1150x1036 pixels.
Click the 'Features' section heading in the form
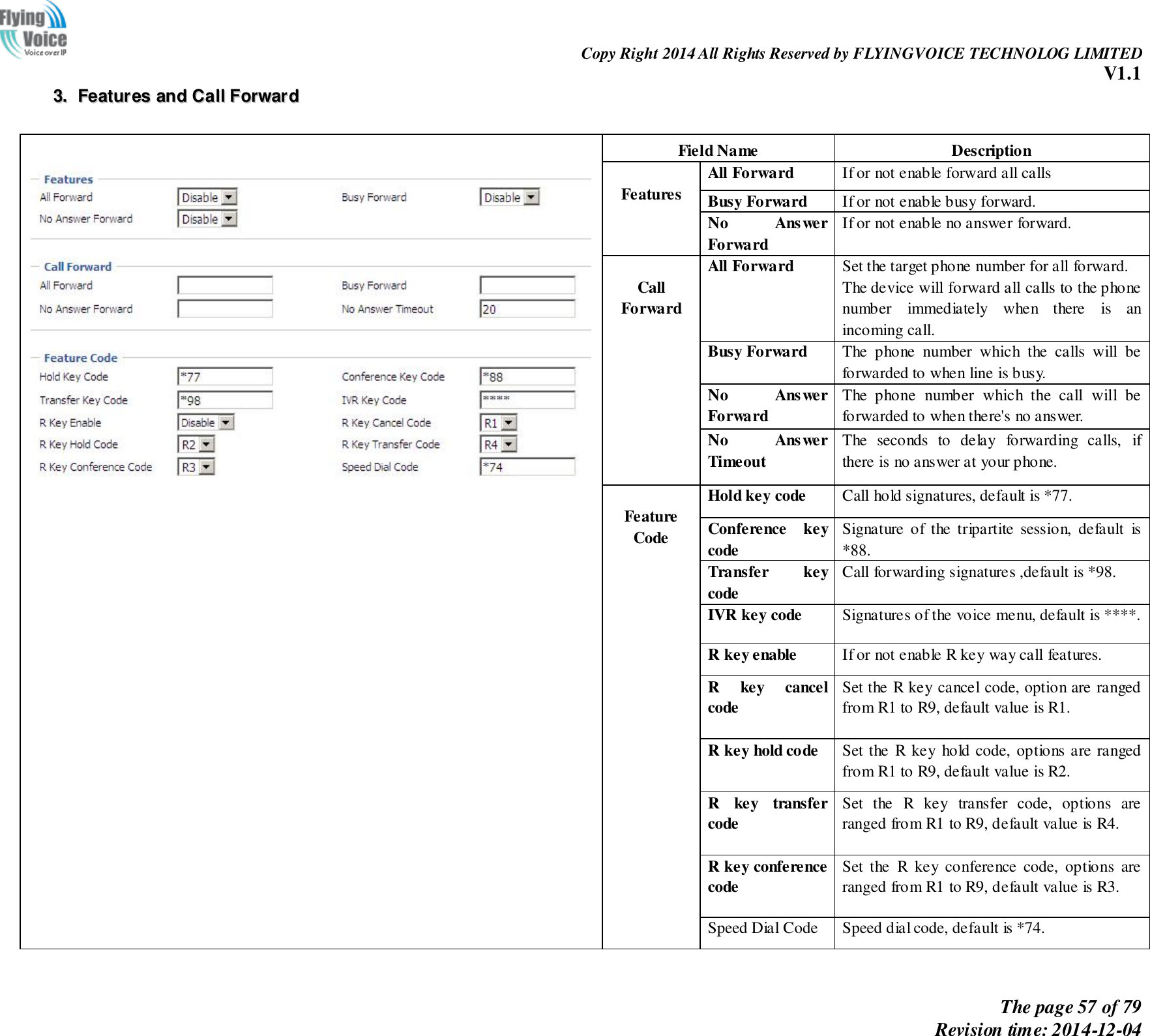click(68, 179)
